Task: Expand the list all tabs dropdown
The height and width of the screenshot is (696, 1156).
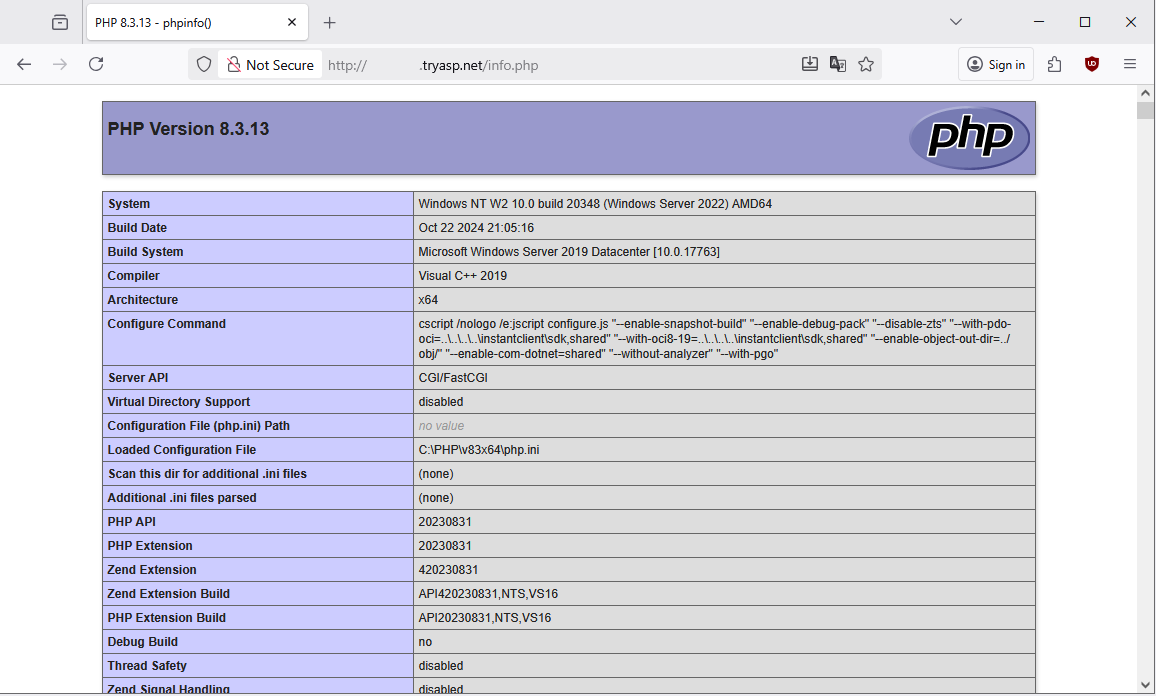Action: pos(956,22)
